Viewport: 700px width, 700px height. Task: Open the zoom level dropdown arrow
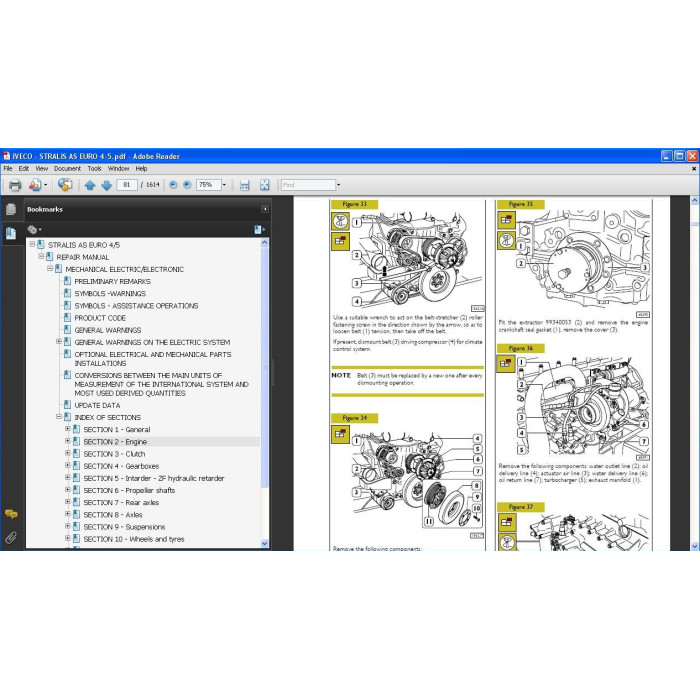click(224, 185)
